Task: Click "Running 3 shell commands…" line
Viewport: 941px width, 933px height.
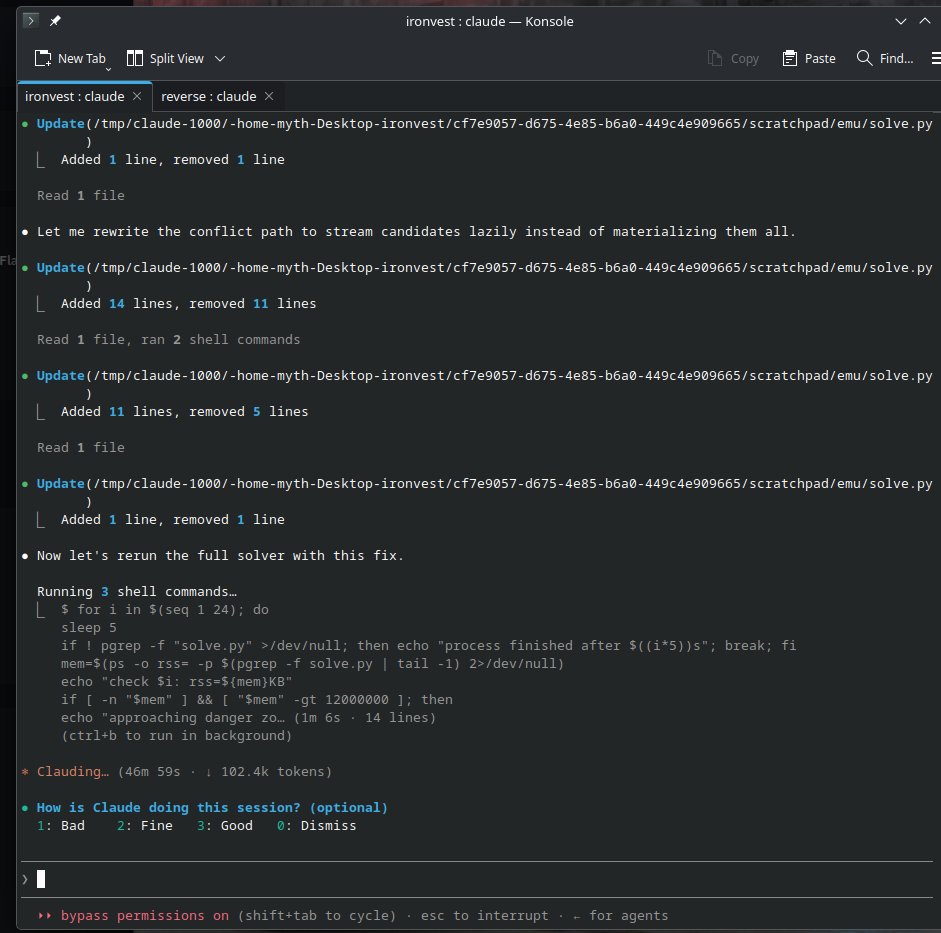Action: [137, 592]
